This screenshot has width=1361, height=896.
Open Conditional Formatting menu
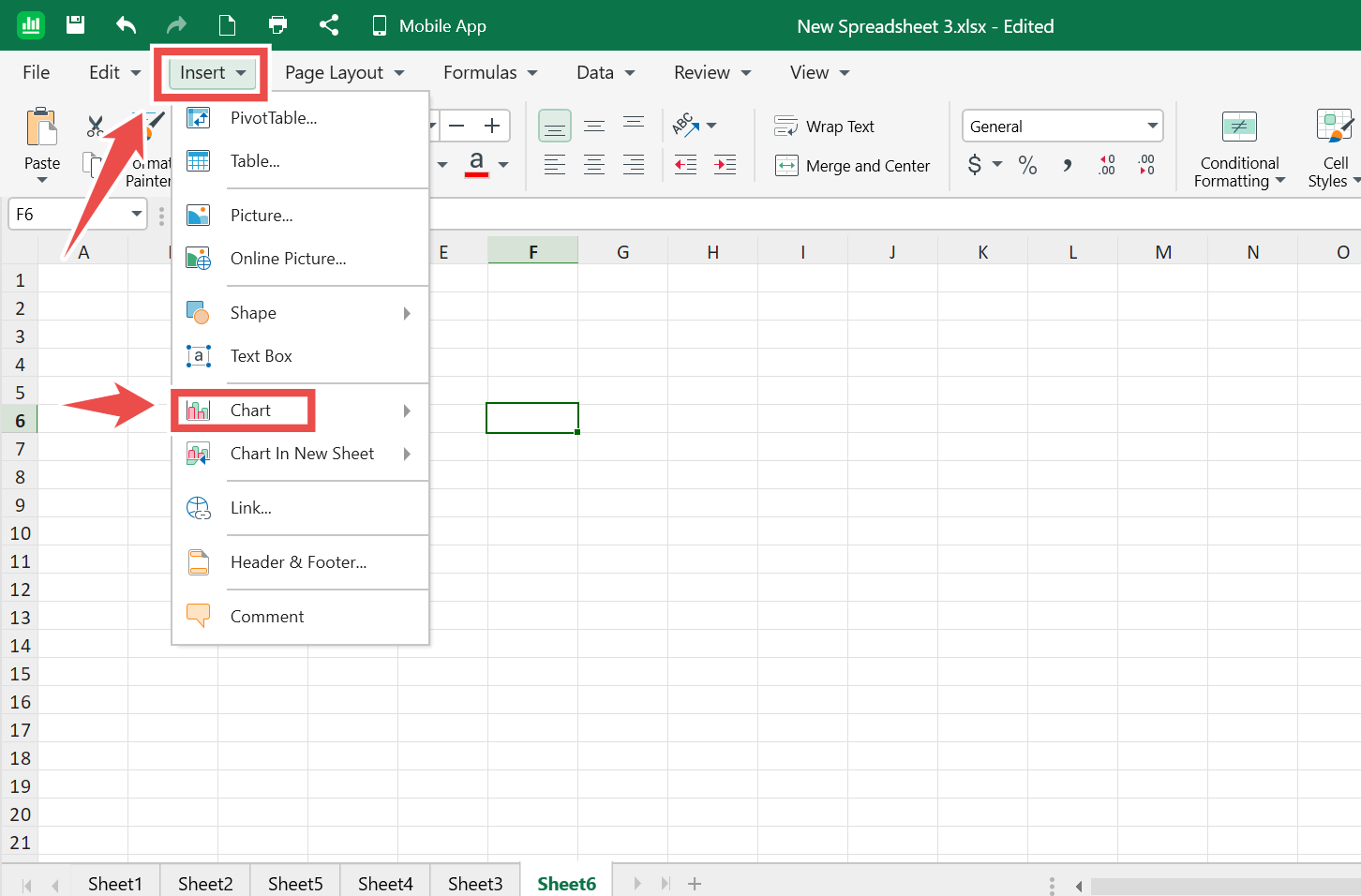coord(1239,148)
